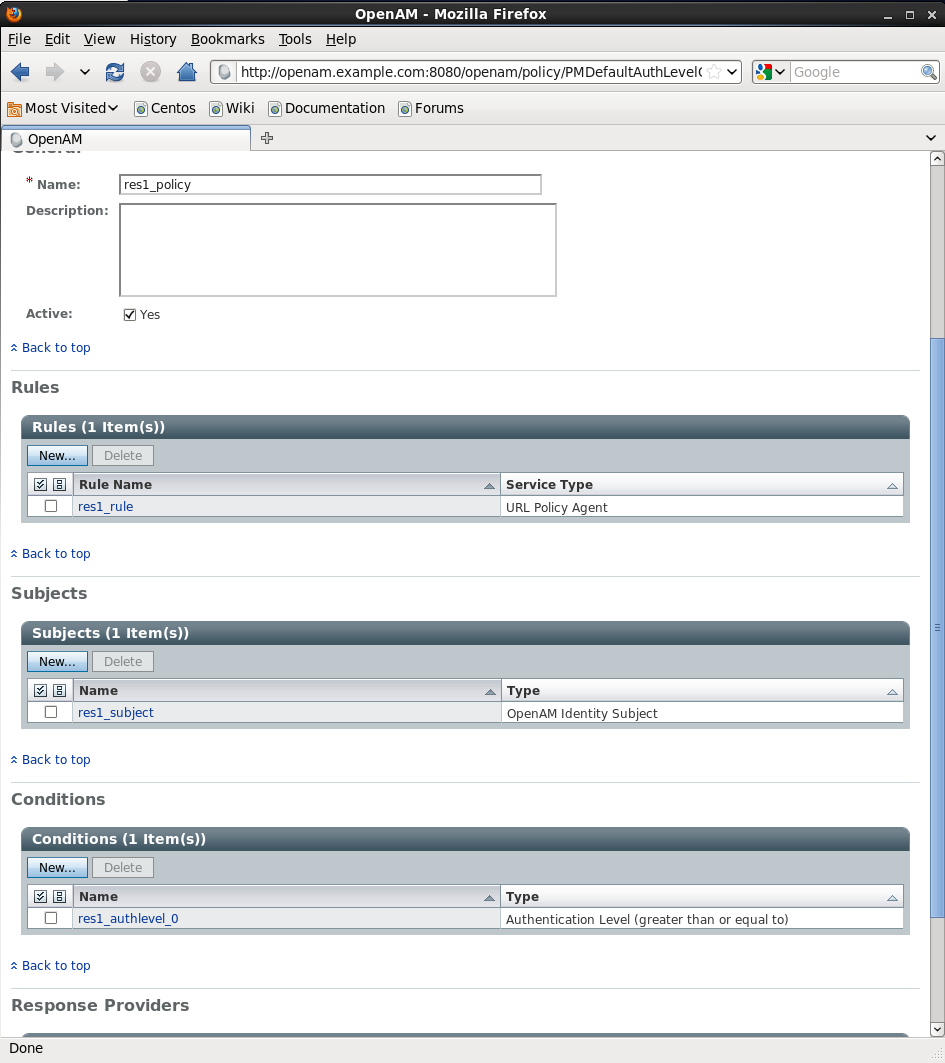Sort Subjects by Type column arrow
The height and width of the screenshot is (1063, 945).
[892, 691]
